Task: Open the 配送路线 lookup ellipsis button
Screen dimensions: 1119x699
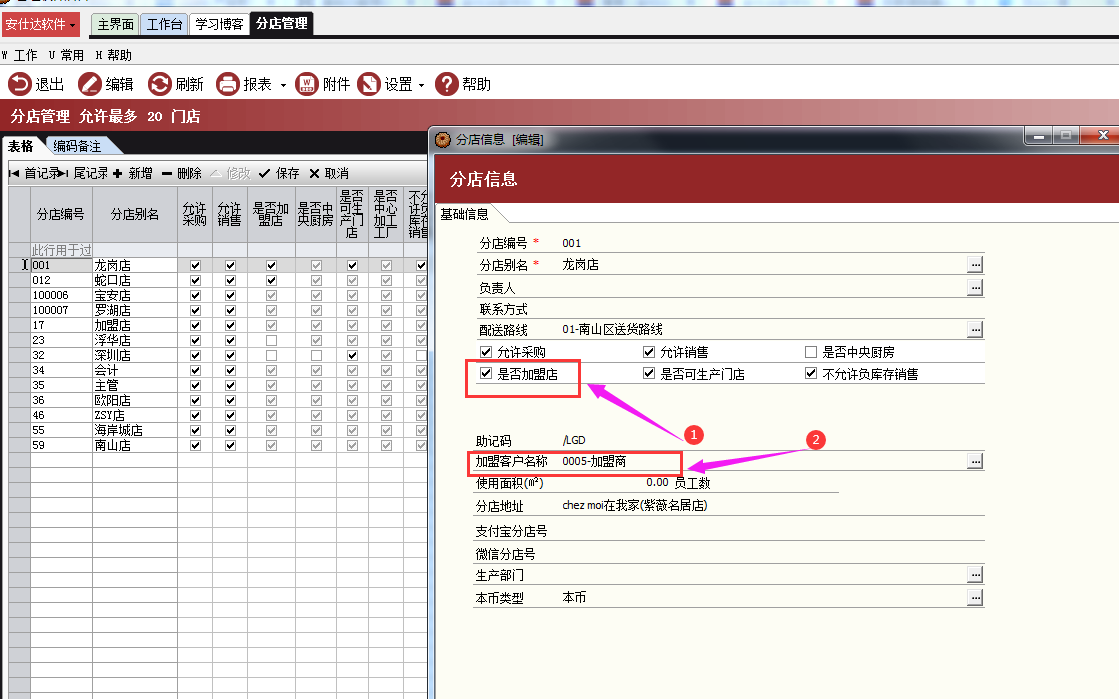Action: pyautogui.click(x=975, y=329)
